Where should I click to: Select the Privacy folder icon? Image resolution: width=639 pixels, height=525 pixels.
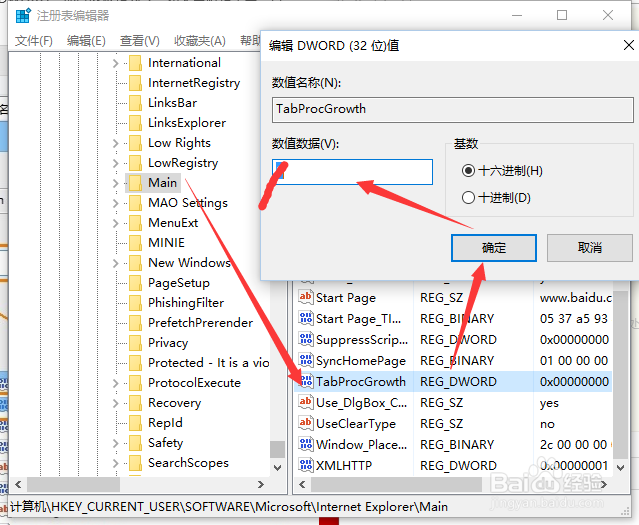(135, 342)
